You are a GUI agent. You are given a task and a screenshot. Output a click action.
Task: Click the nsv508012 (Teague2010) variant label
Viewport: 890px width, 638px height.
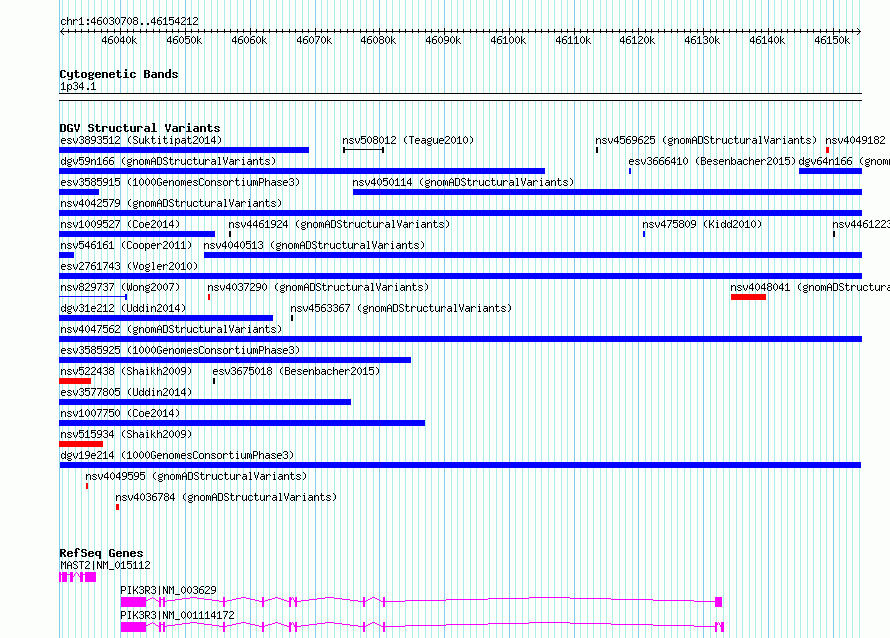click(408, 140)
